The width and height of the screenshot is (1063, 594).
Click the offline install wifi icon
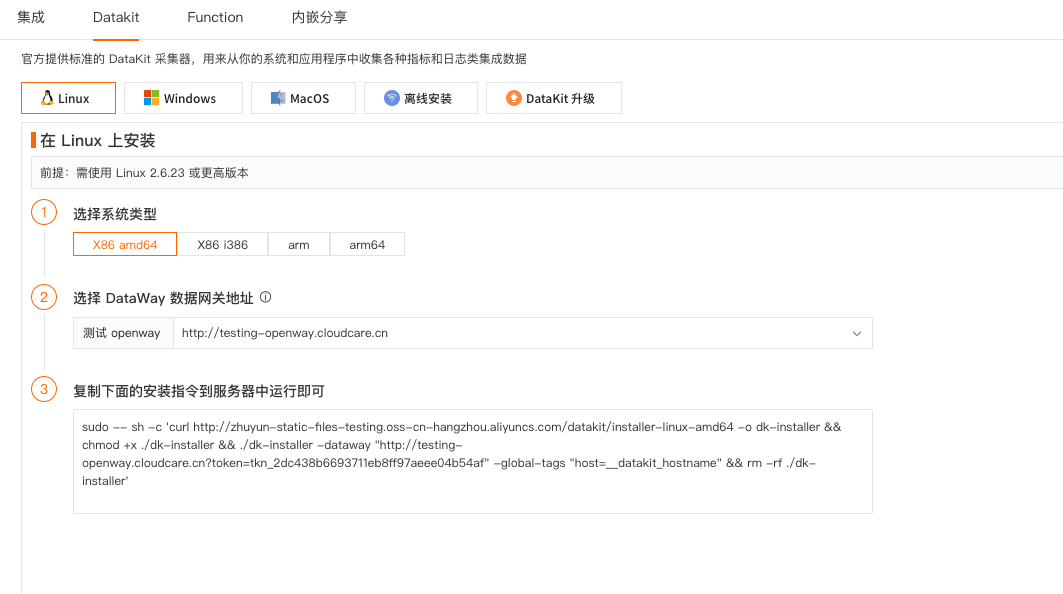[392, 98]
